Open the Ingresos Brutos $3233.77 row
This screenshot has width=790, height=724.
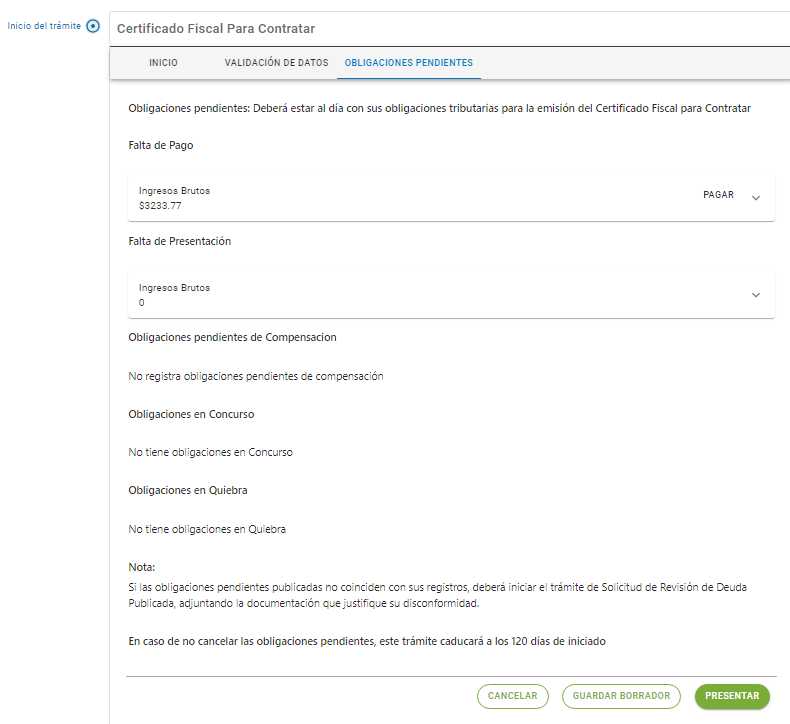451,198
